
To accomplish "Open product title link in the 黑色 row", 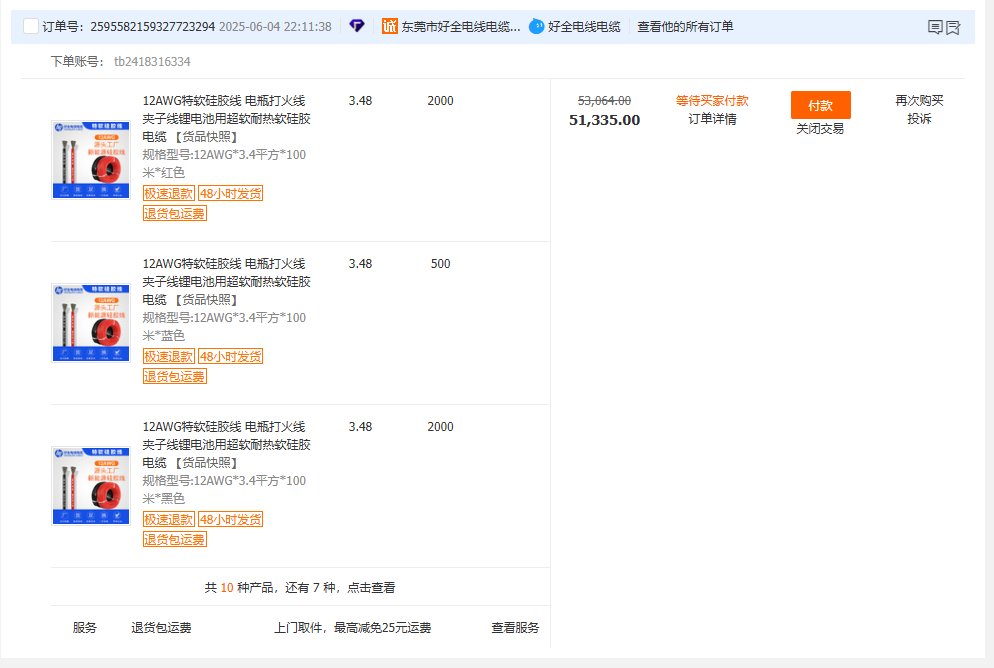I will (x=226, y=444).
